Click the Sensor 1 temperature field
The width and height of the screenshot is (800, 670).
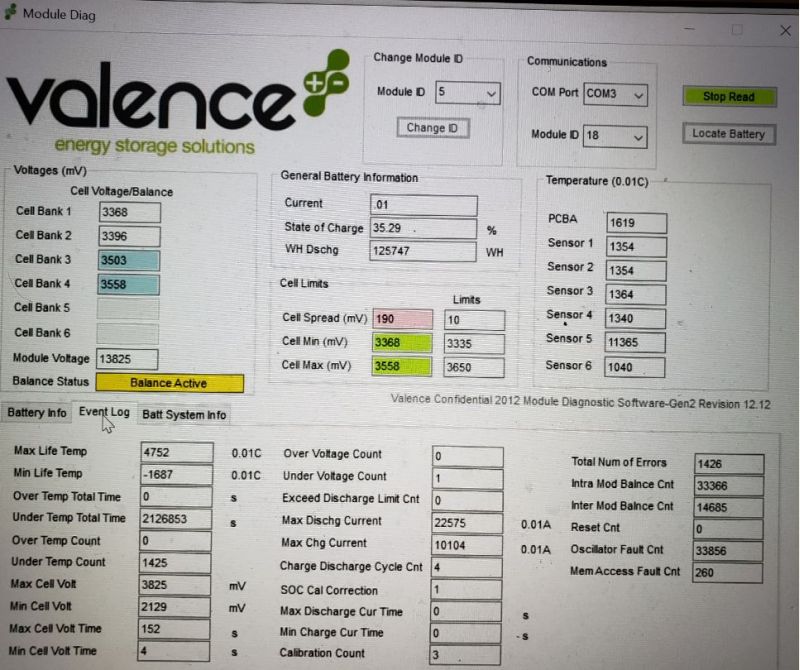pos(636,247)
